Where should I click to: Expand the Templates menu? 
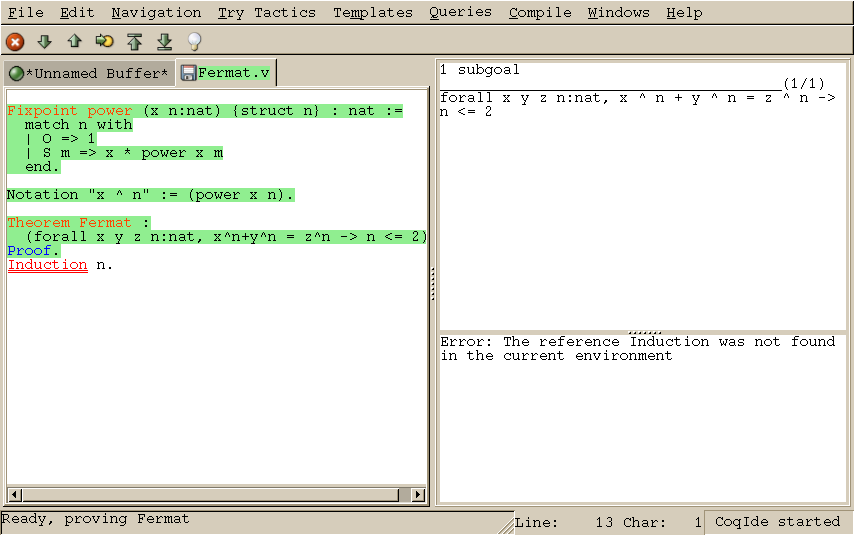pyautogui.click(x=372, y=13)
